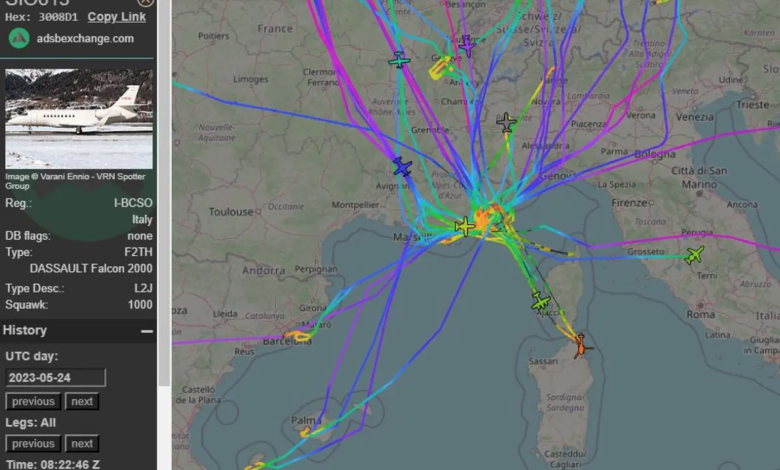Screen dimensions: 780x470
Task: Click the Palma label on the map
Action: (x=305, y=420)
